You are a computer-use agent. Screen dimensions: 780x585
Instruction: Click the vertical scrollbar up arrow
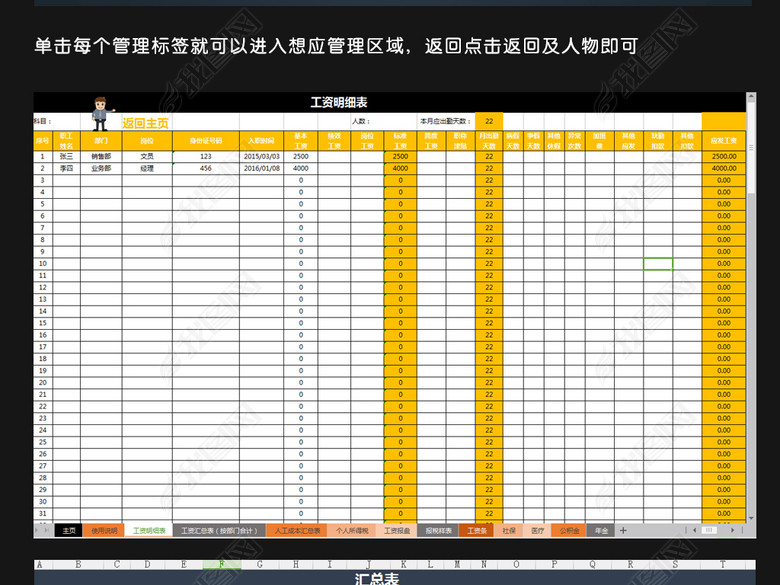(x=751, y=97)
